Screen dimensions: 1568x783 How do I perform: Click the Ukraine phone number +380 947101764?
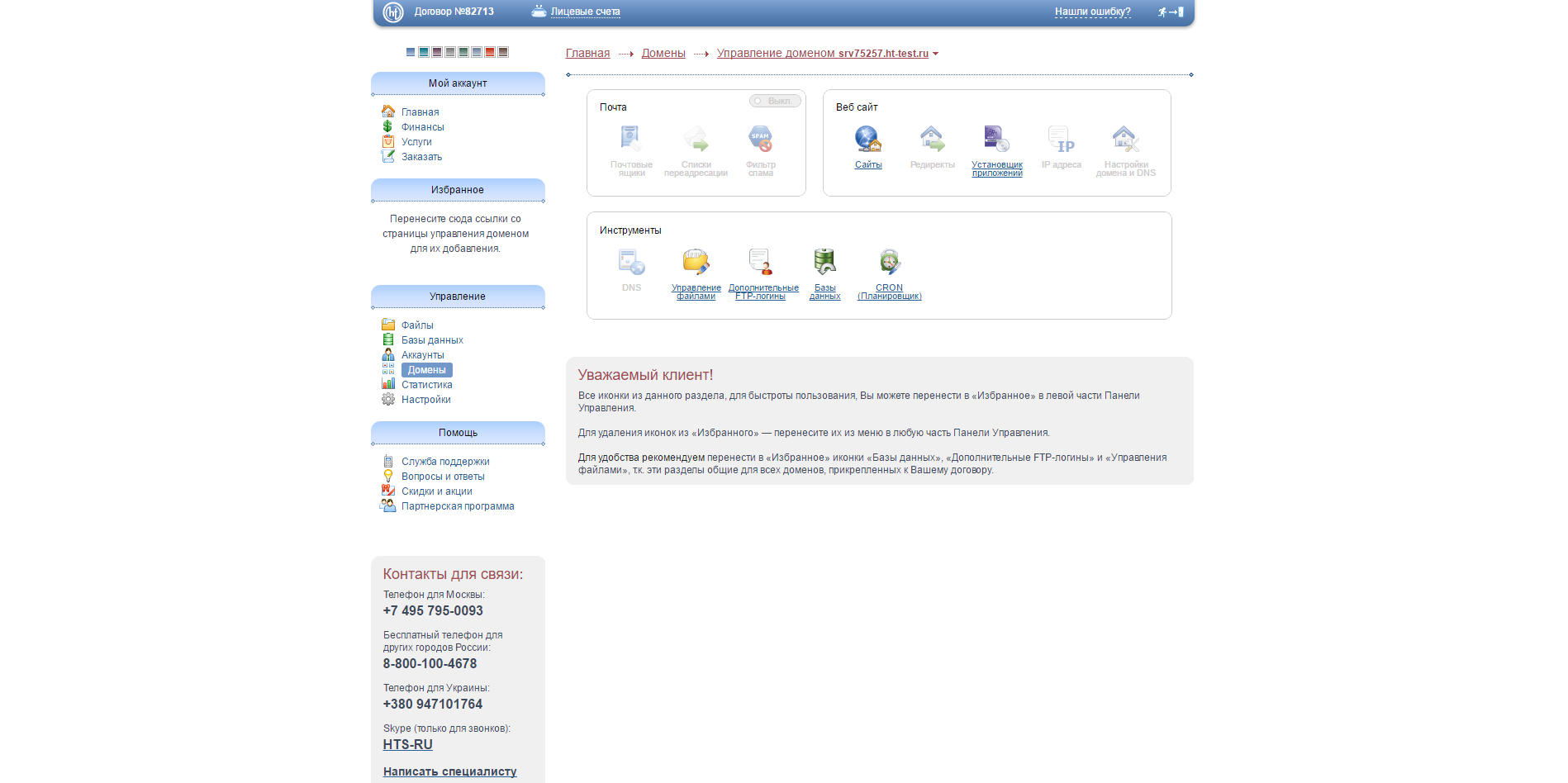click(x=433, y=705)
